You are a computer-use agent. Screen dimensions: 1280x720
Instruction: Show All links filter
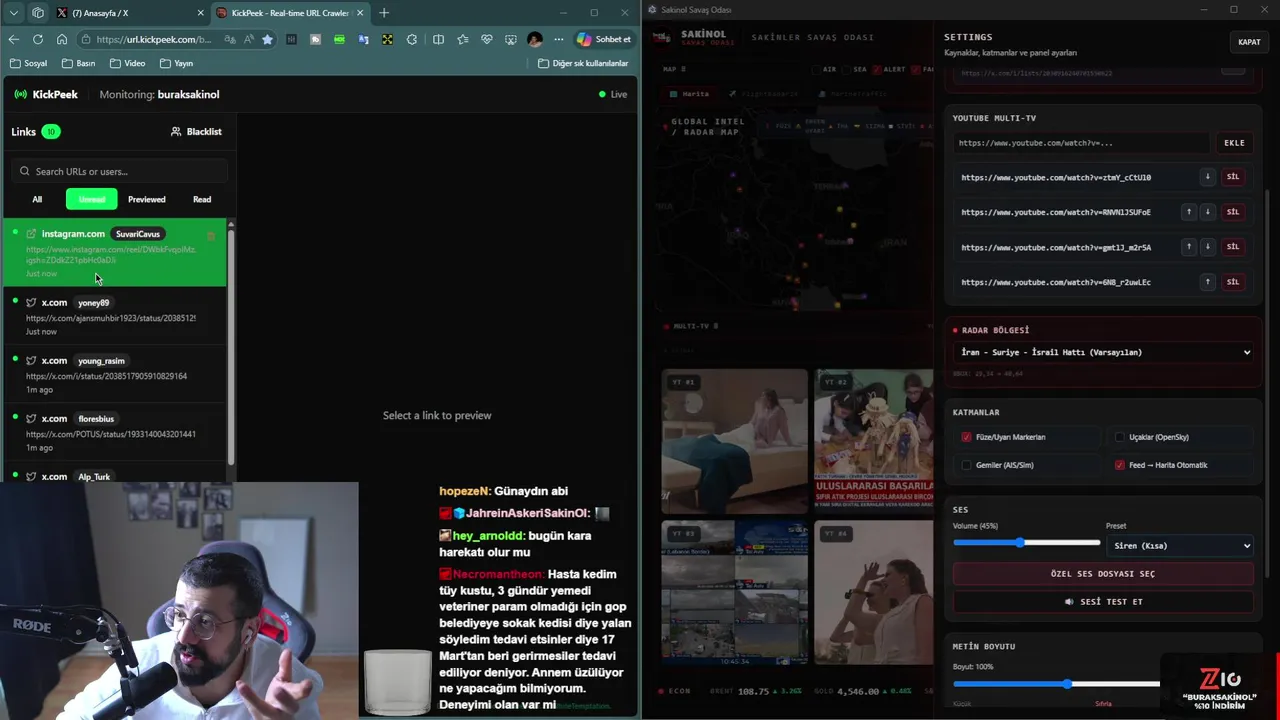click(37, 199)
